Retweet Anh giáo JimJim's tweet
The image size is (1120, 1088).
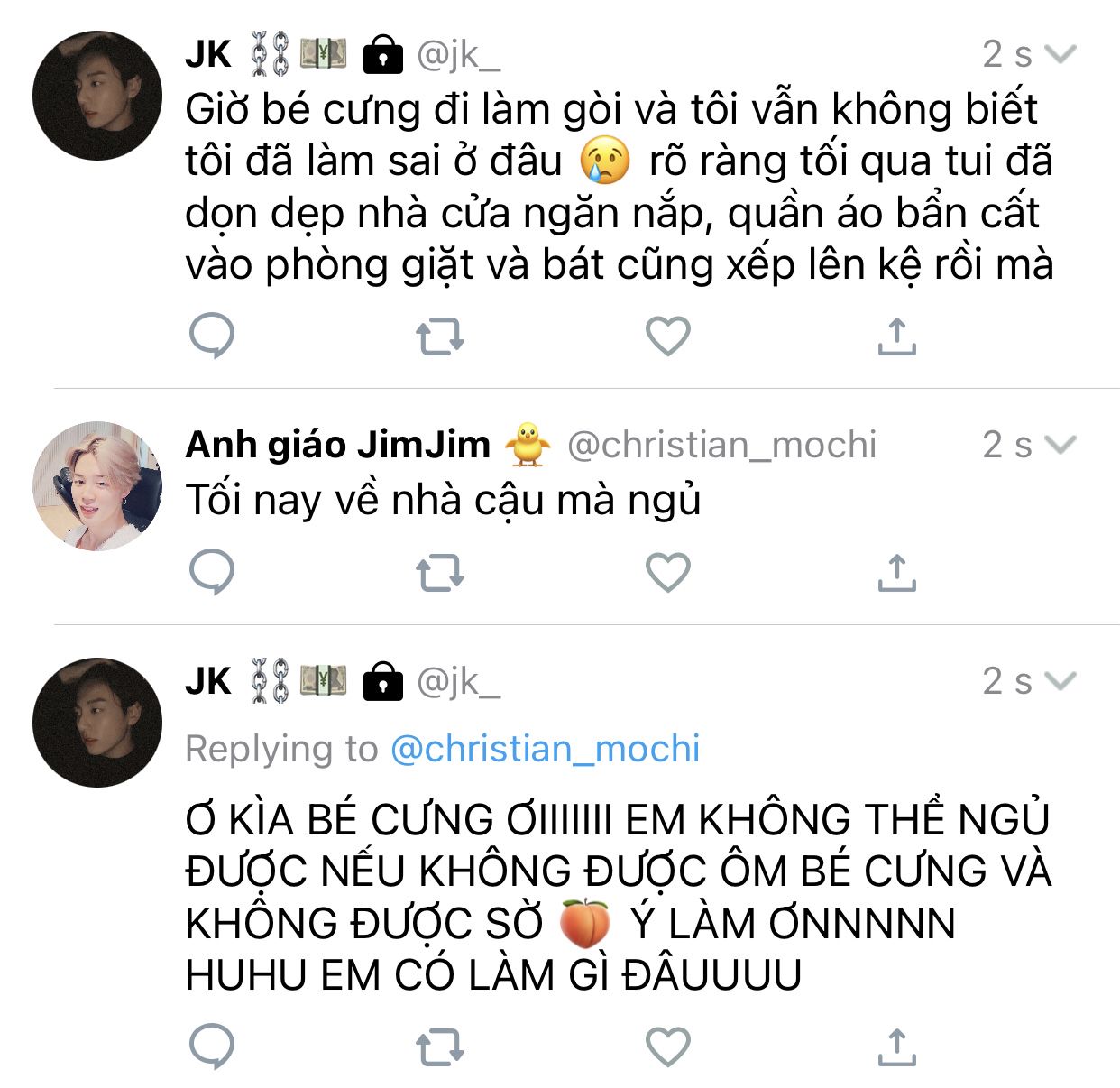coord(440,573)
